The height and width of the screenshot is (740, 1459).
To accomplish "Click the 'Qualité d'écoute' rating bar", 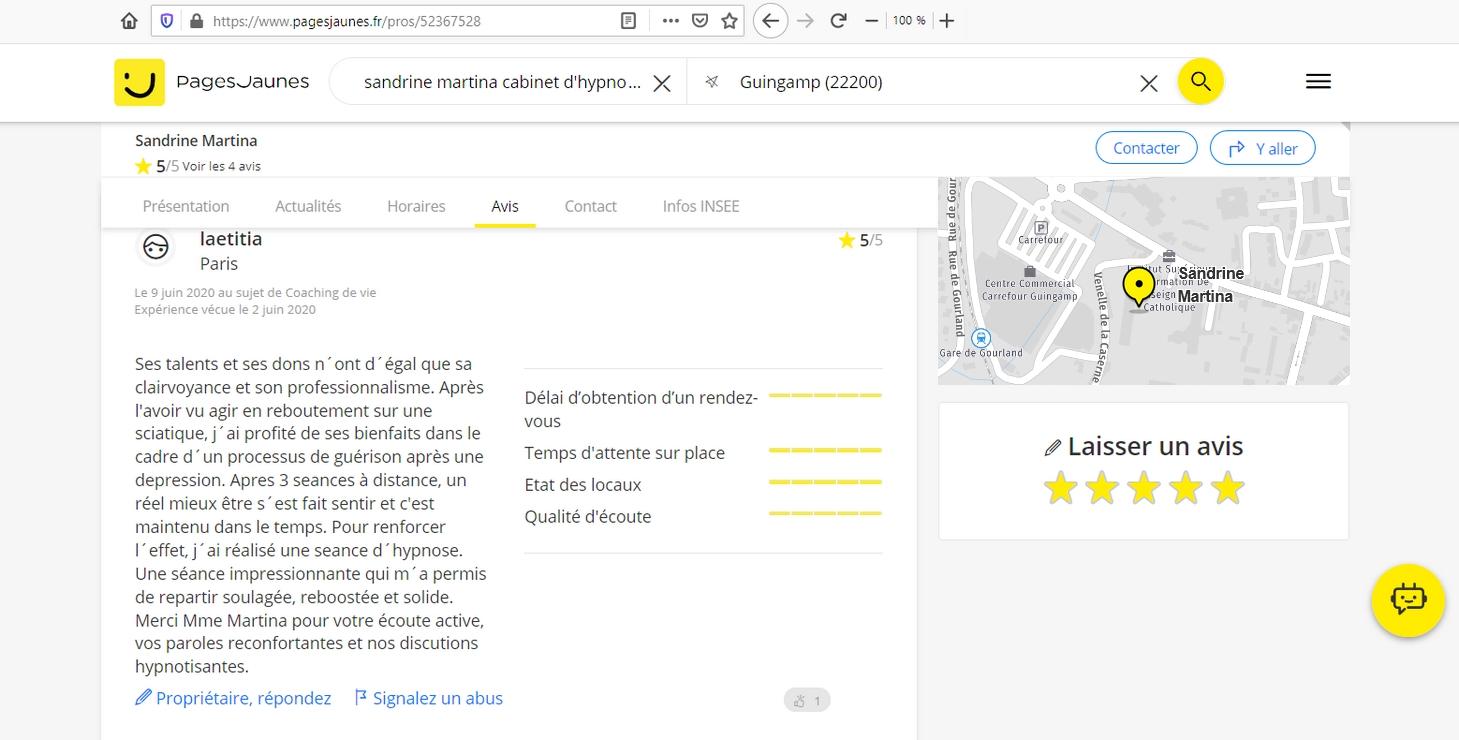I will 825,514.
